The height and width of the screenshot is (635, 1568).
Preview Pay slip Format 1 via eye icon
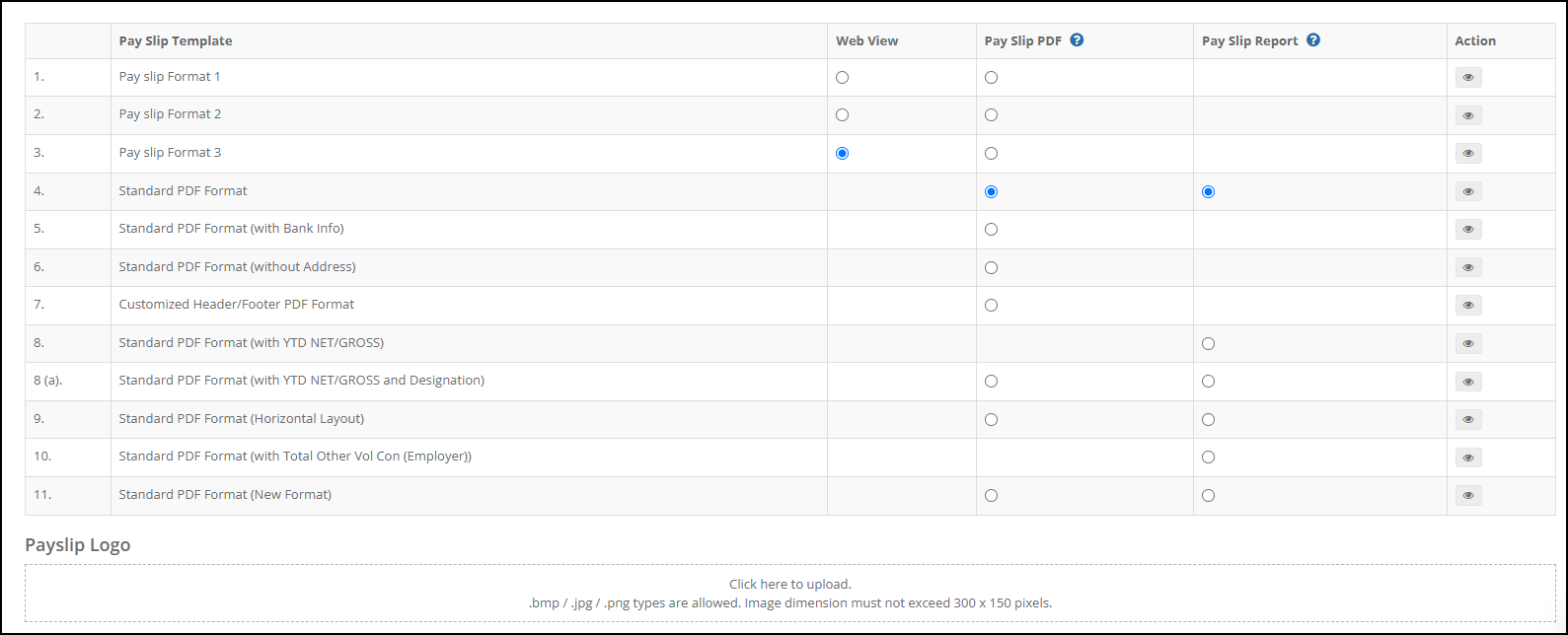tap(1468, 77)
